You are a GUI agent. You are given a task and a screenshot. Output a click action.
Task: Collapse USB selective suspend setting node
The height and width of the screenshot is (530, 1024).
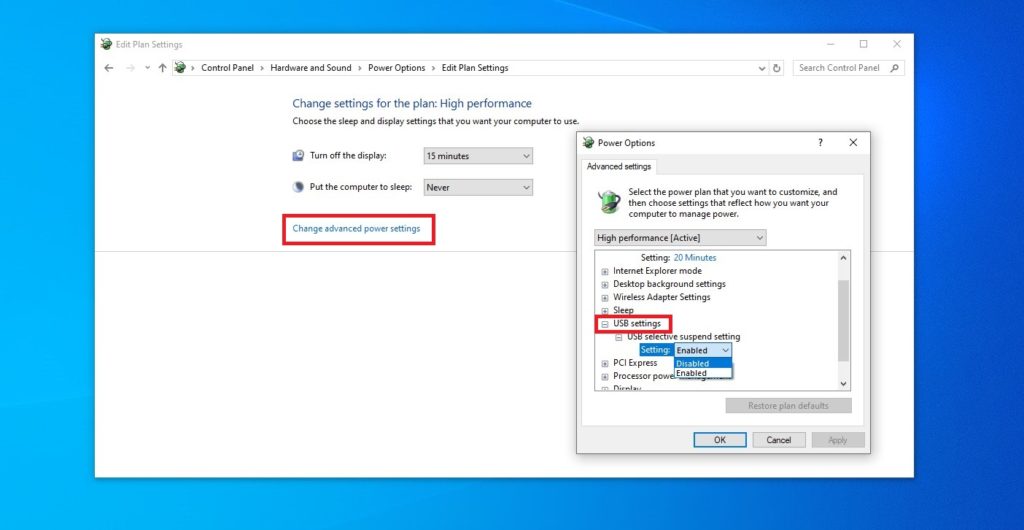(618, 337)
